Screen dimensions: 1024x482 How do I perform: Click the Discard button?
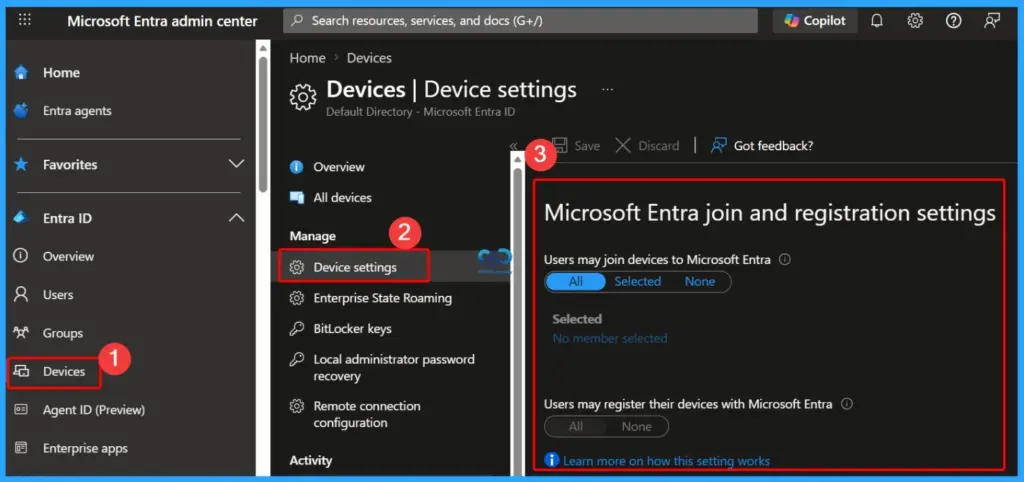648,146
